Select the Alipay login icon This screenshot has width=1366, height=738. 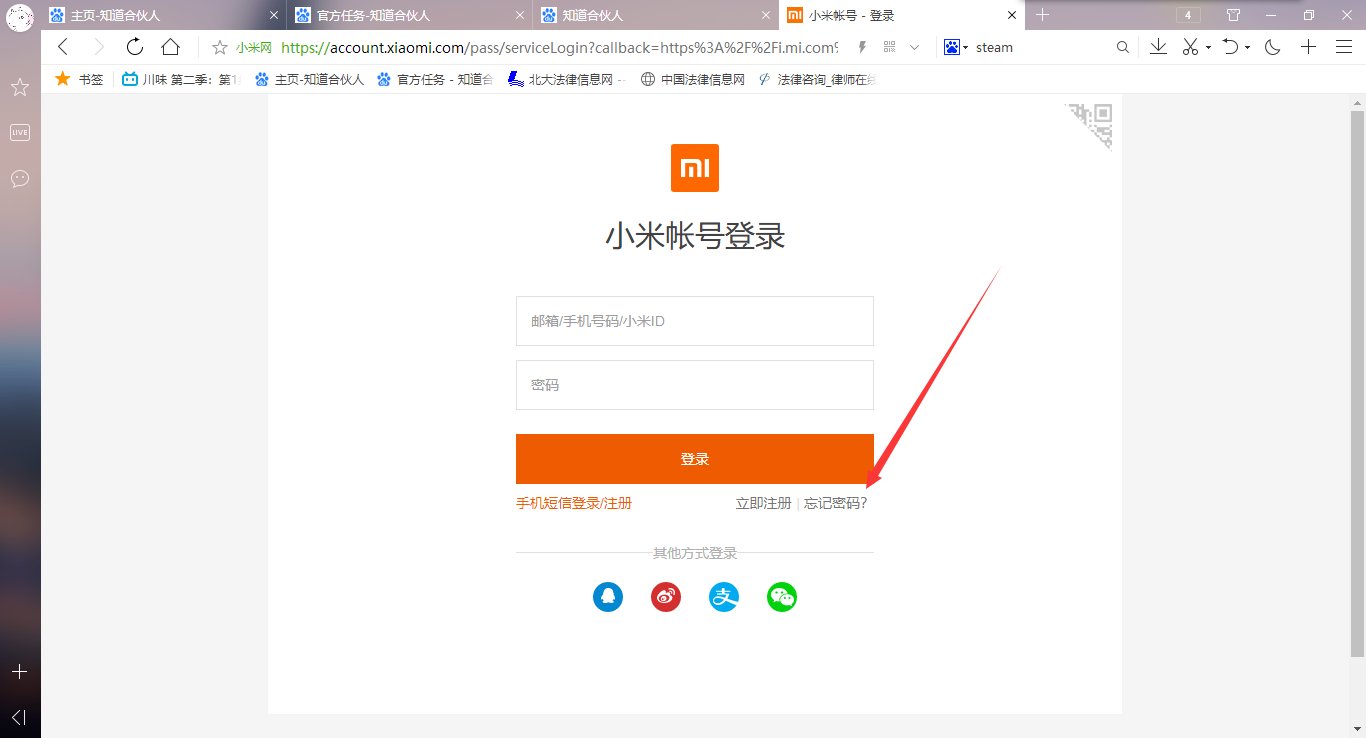724,597
